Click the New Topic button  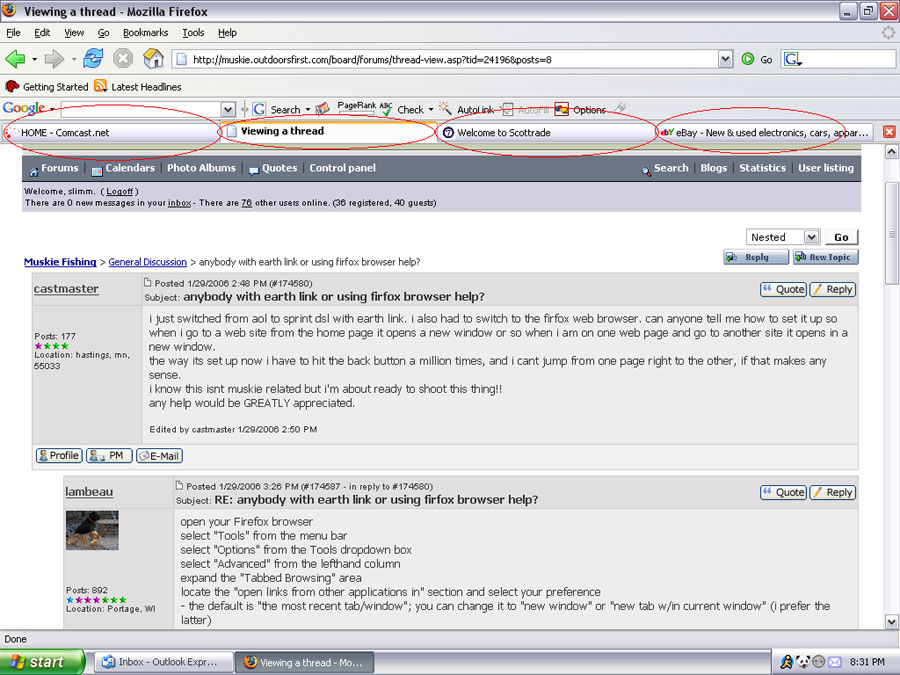pyautogui.click(x=825, y=257)
